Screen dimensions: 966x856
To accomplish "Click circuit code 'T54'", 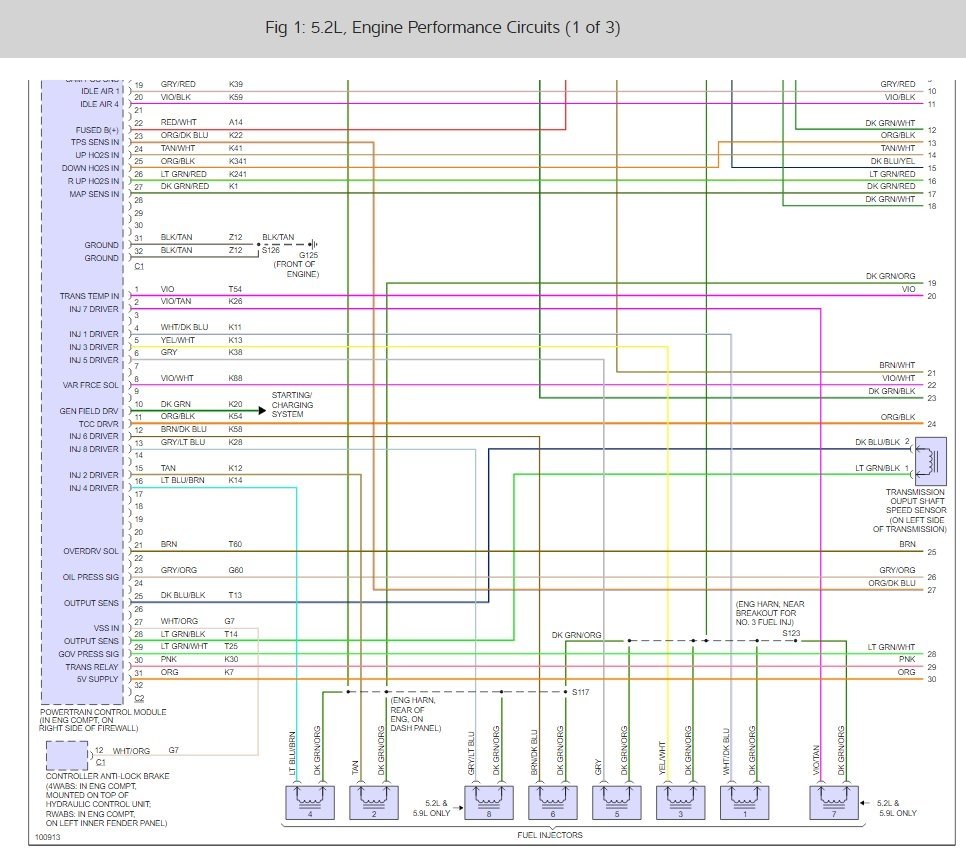I will 235,289.
